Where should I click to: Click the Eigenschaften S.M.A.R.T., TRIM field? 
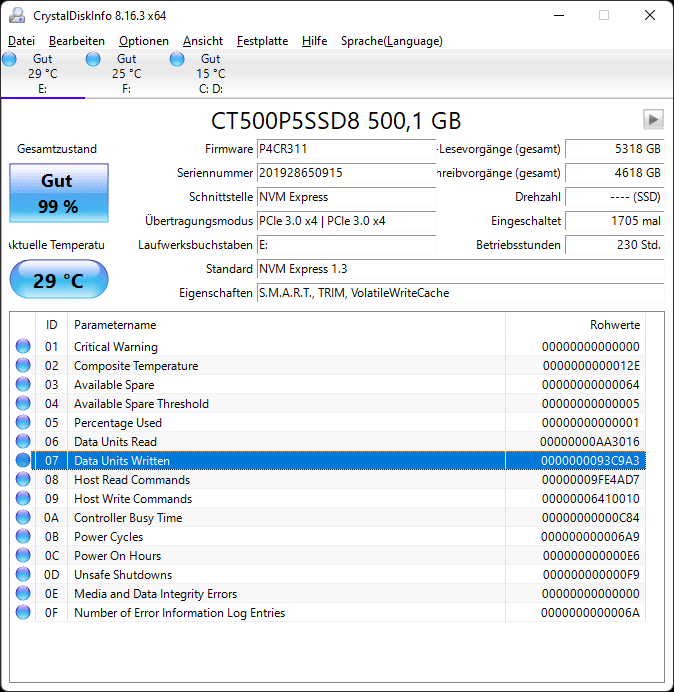[x=461, y=293]
